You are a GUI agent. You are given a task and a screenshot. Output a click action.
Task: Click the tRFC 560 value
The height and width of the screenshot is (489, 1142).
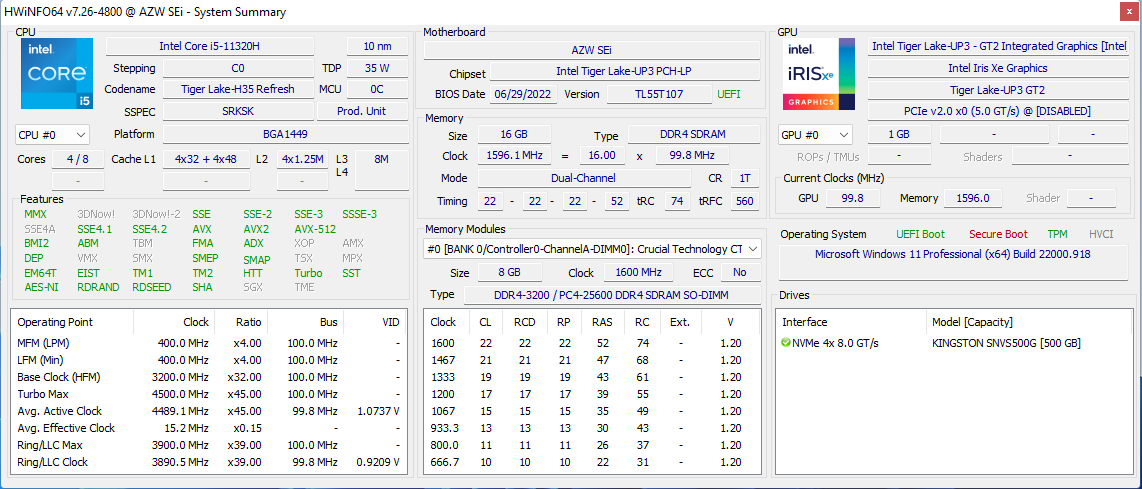coord(744,201)
